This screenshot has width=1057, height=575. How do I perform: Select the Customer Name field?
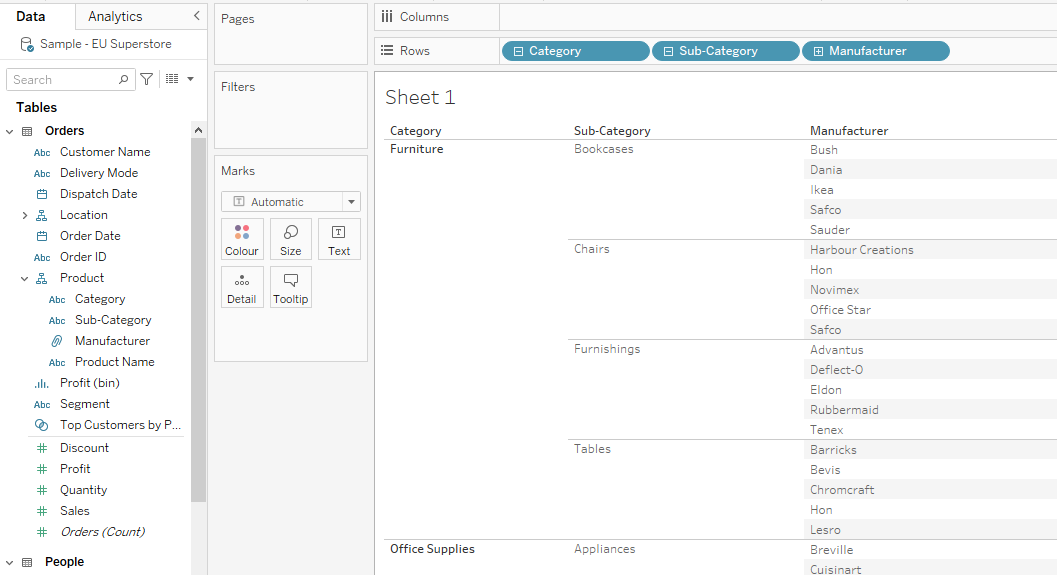pyautogui.click(x=105, y=152)
